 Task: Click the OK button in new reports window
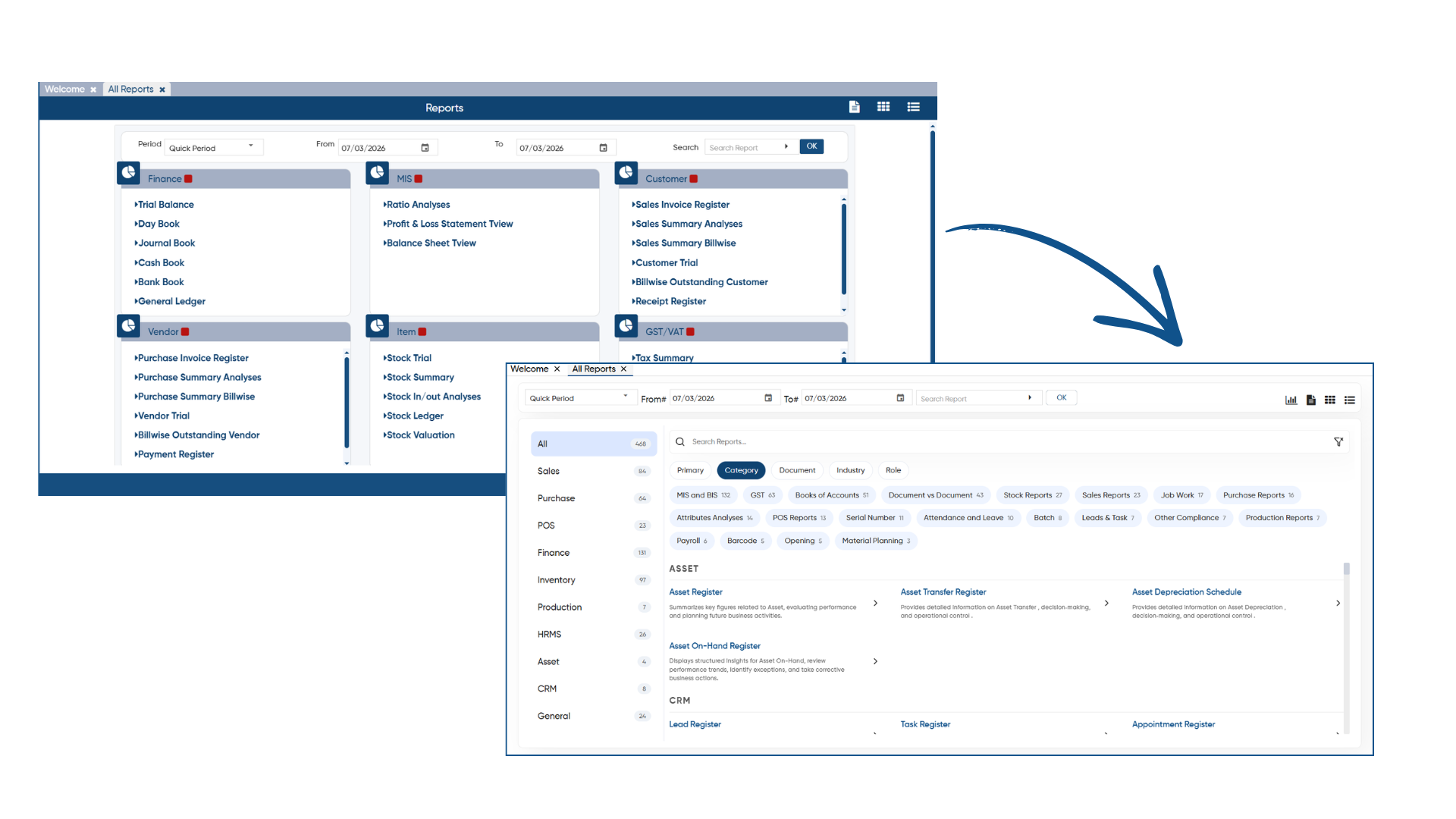pyautogui.click(x=1062, y=398)
